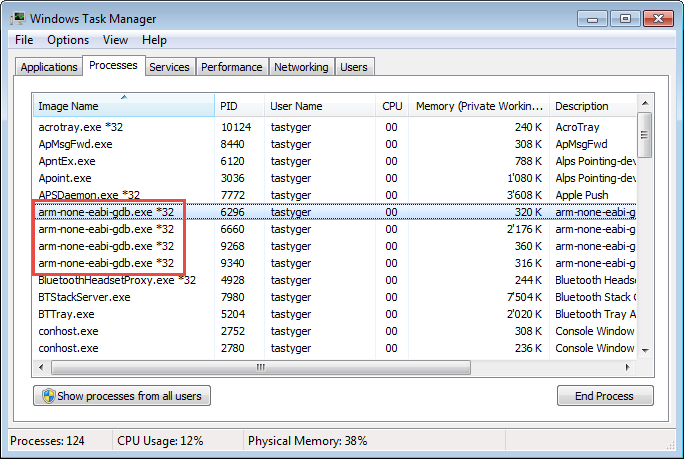Sort by CPU column header
Image resolution: width=684 pixels, height=459 pixels.
(392, 106)
